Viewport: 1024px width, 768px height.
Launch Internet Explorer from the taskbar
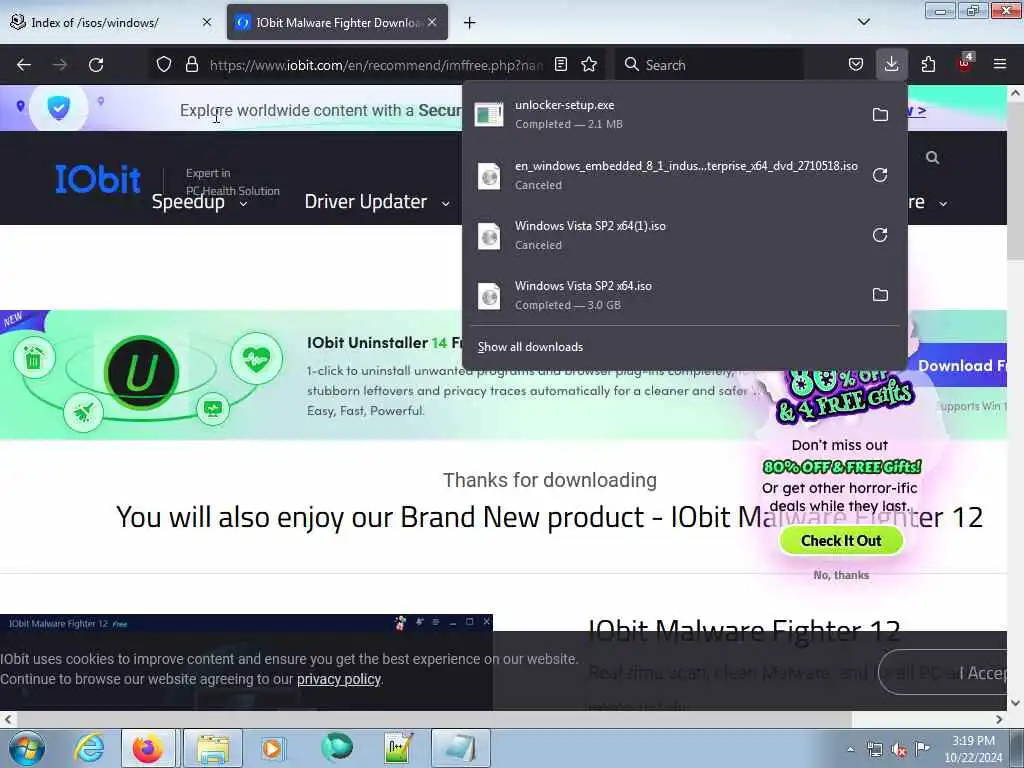(x=89, y=748)
